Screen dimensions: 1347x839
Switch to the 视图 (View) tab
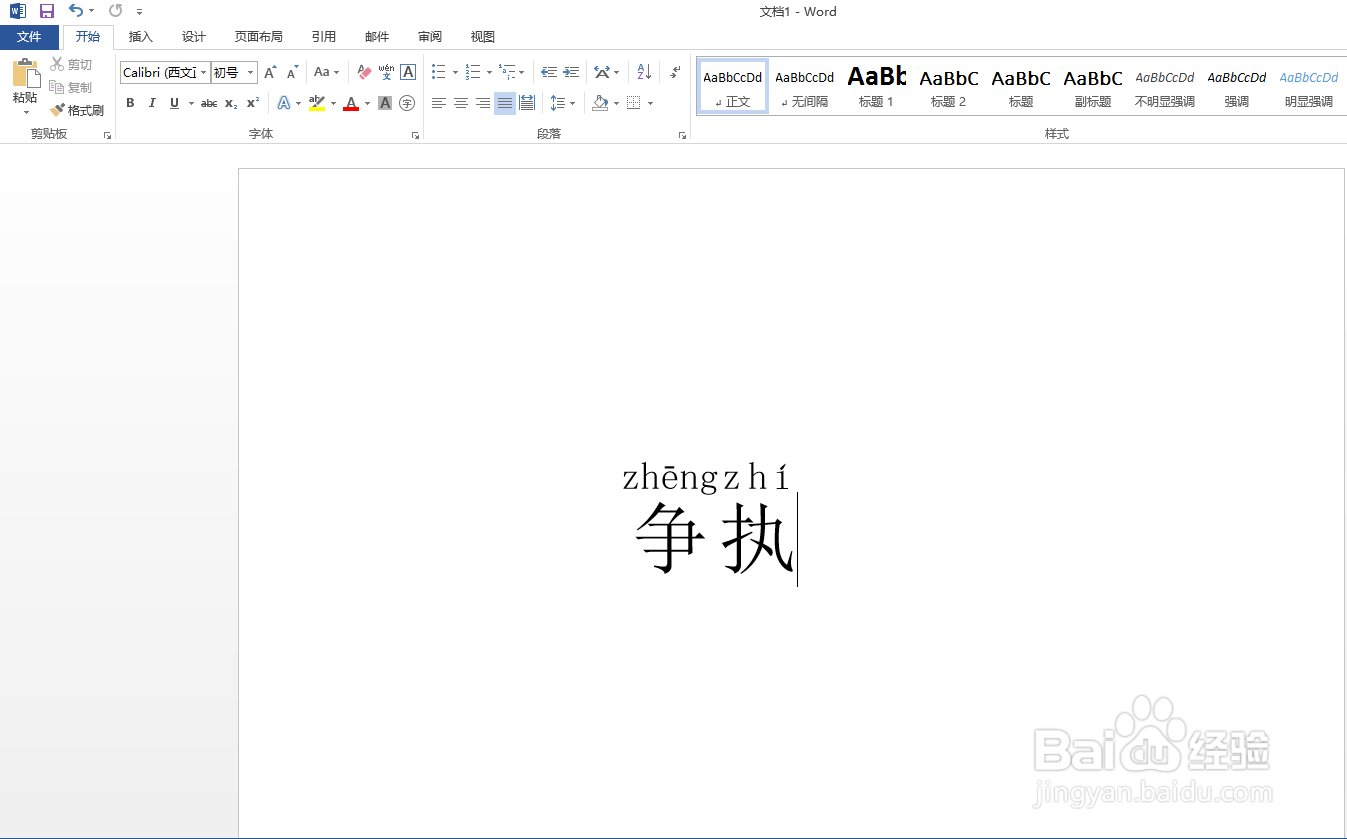tap(483, 37)
